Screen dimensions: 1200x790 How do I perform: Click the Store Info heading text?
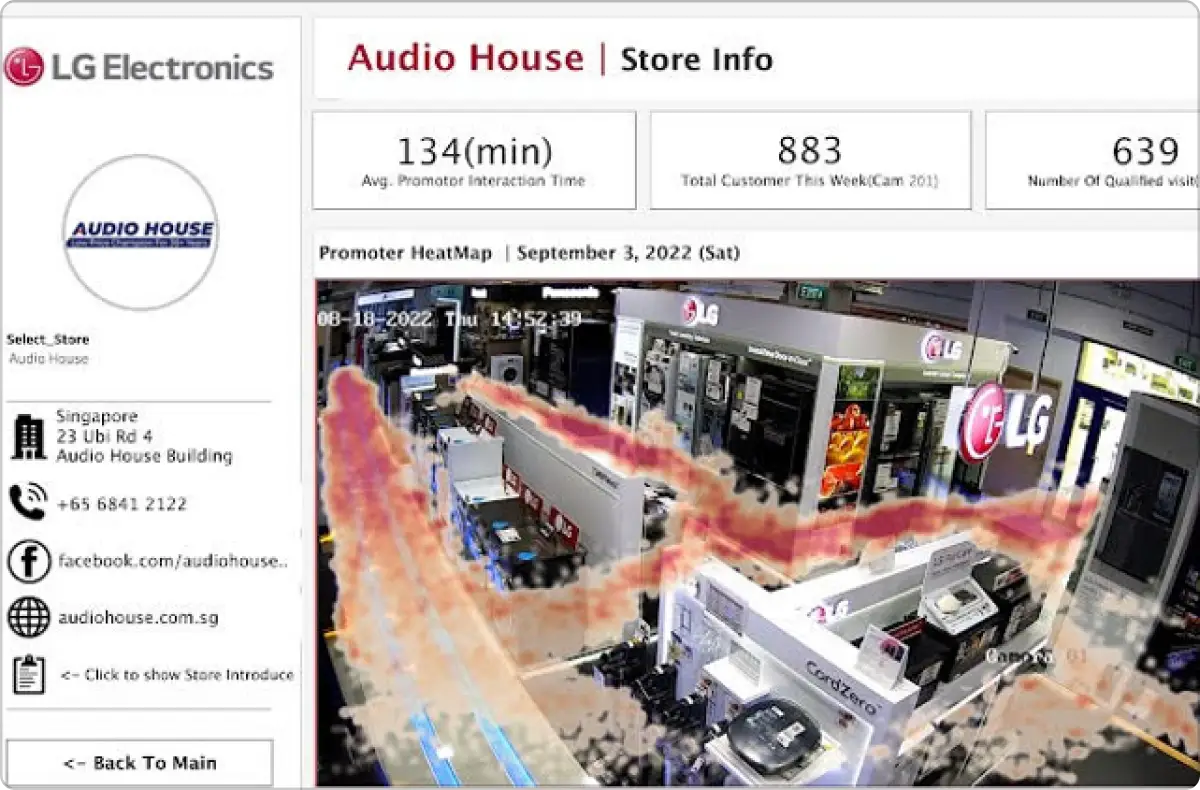click(697, 59)
